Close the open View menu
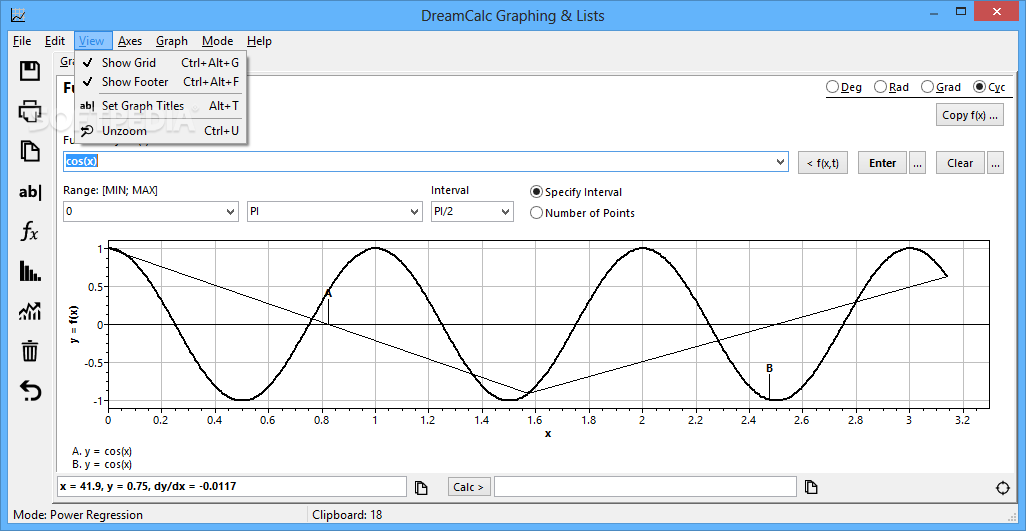 [92, 41]
